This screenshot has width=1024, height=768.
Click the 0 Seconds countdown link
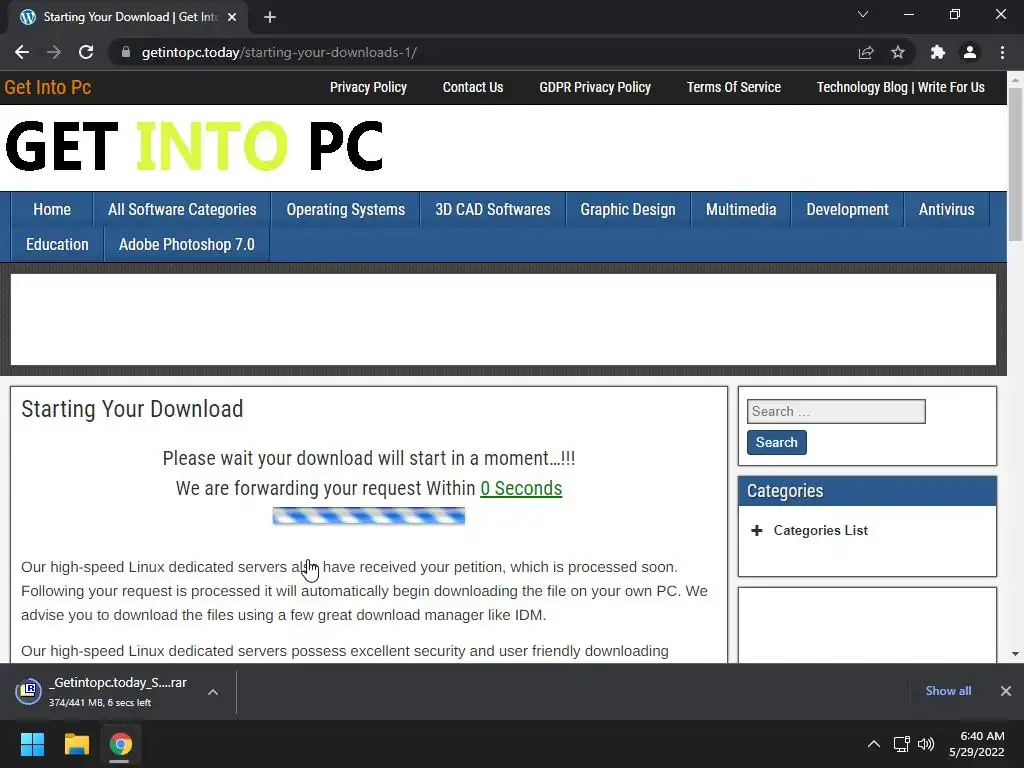tap(521, 488)
